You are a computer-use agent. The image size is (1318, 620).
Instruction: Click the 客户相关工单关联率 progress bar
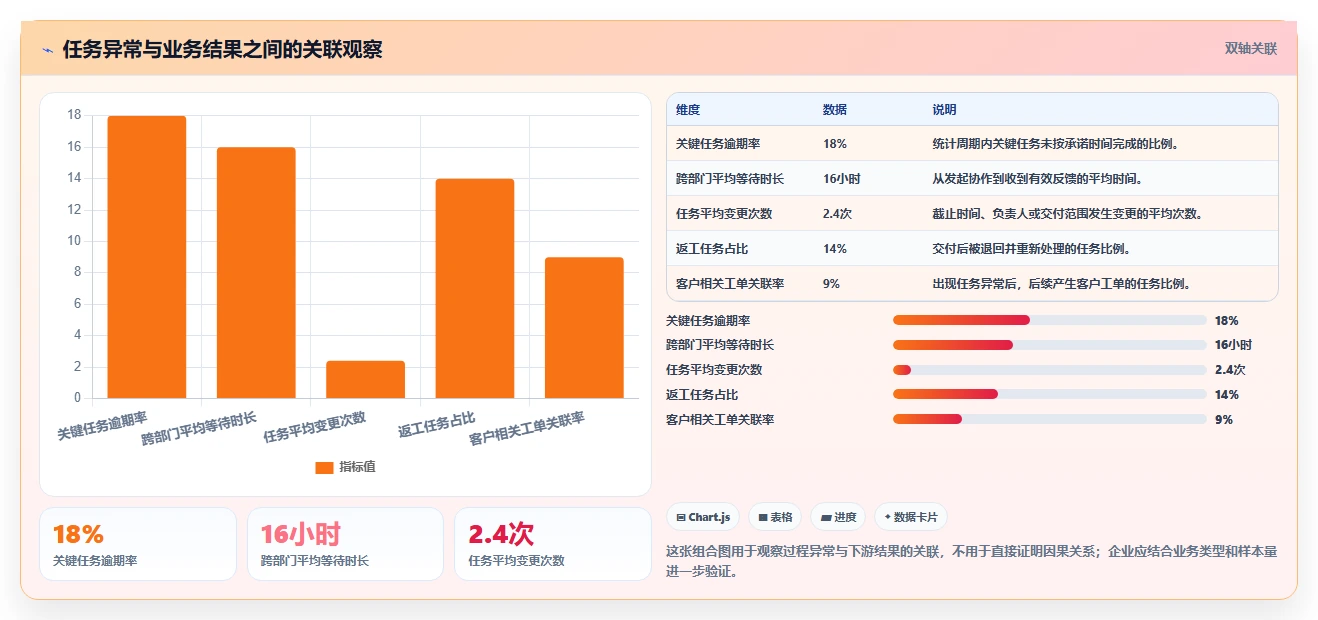pyautogui.click(x=1049, y=420)
